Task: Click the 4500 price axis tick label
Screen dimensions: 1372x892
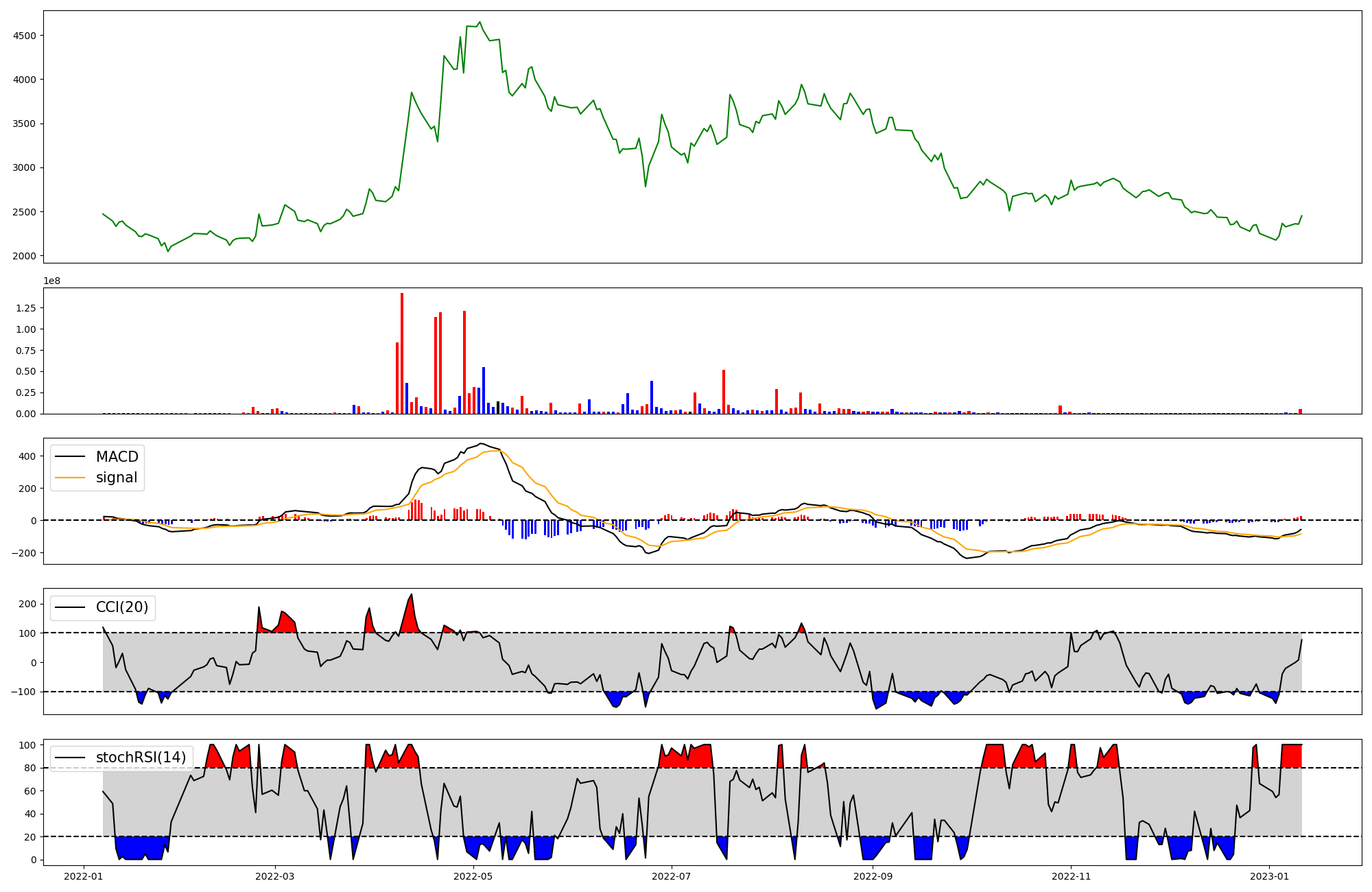Action: [25, 36]
